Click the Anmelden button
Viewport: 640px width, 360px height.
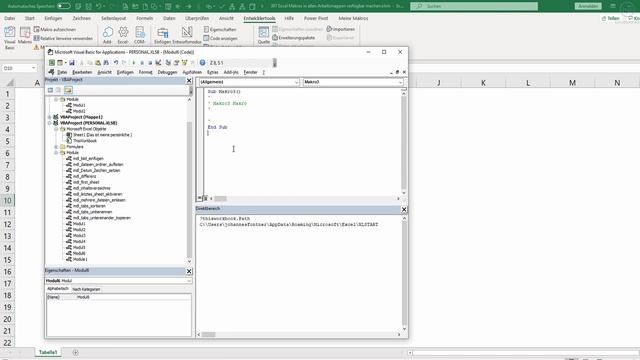[588, 6]
